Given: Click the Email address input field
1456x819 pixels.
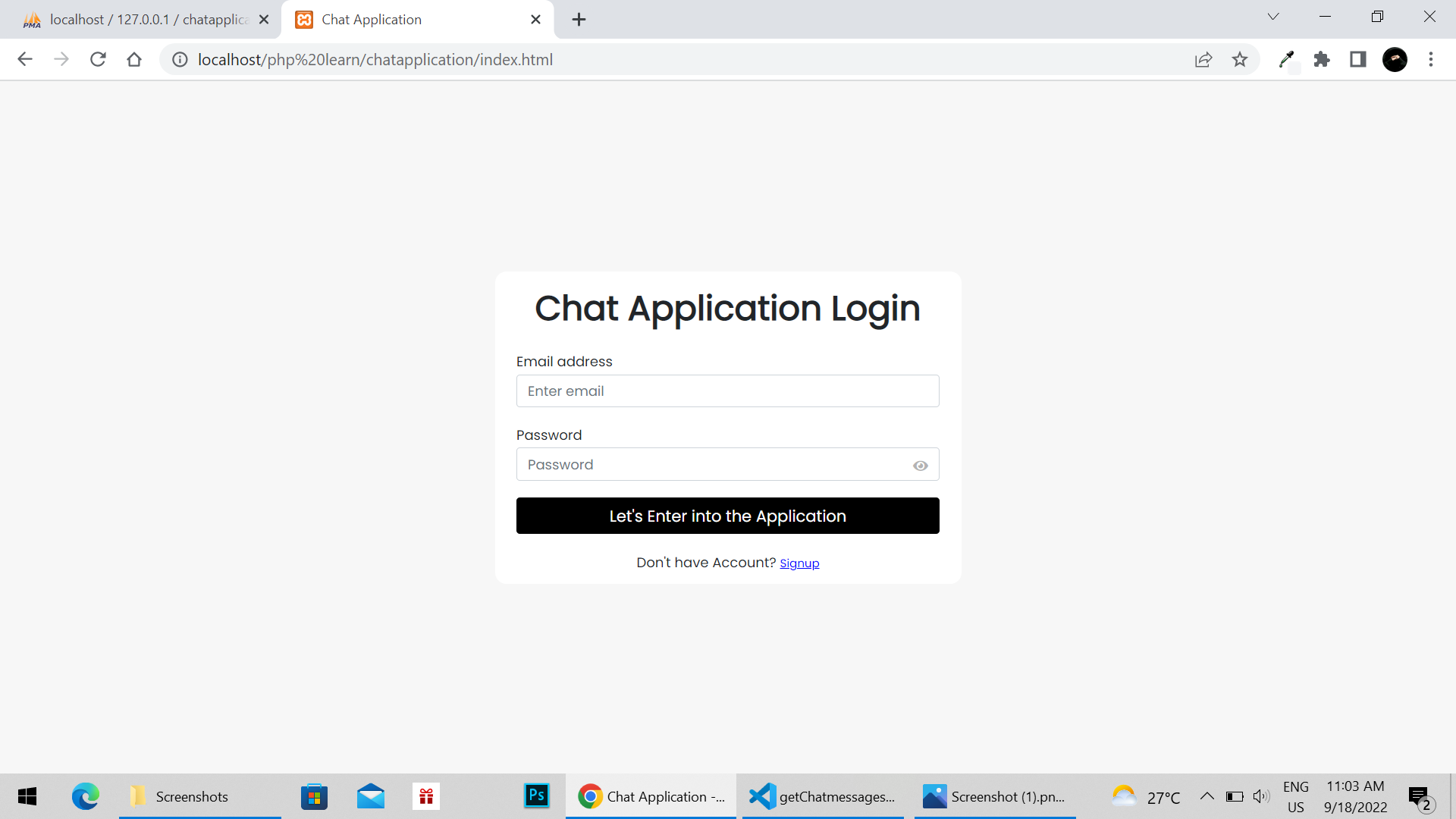Looking at the screenshot, I should coord(727,391).
